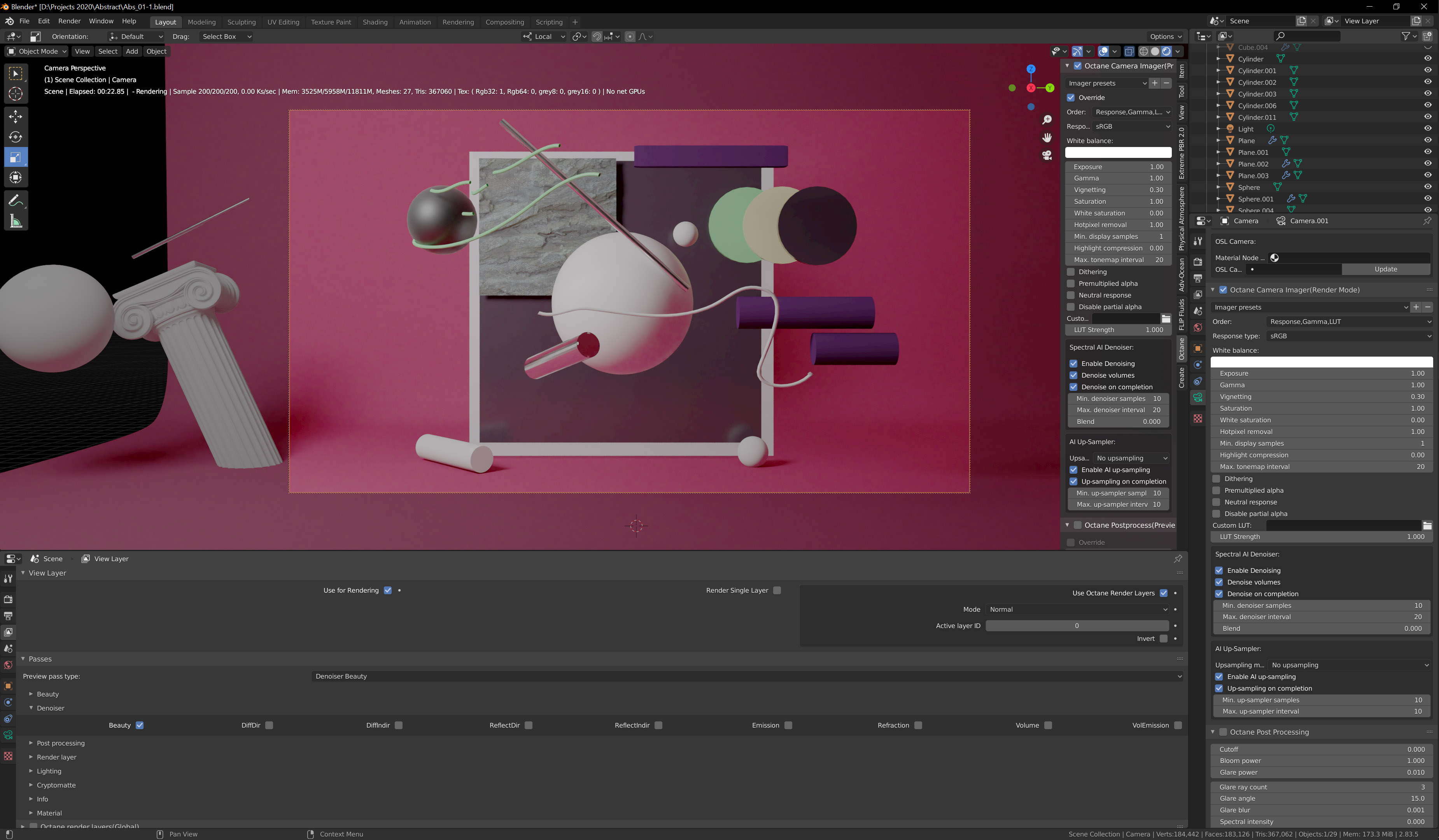This screenshot has height=840, width=1439.
Task: Switch to the Shading workspace tab
Action: click(x=375, y=22)
